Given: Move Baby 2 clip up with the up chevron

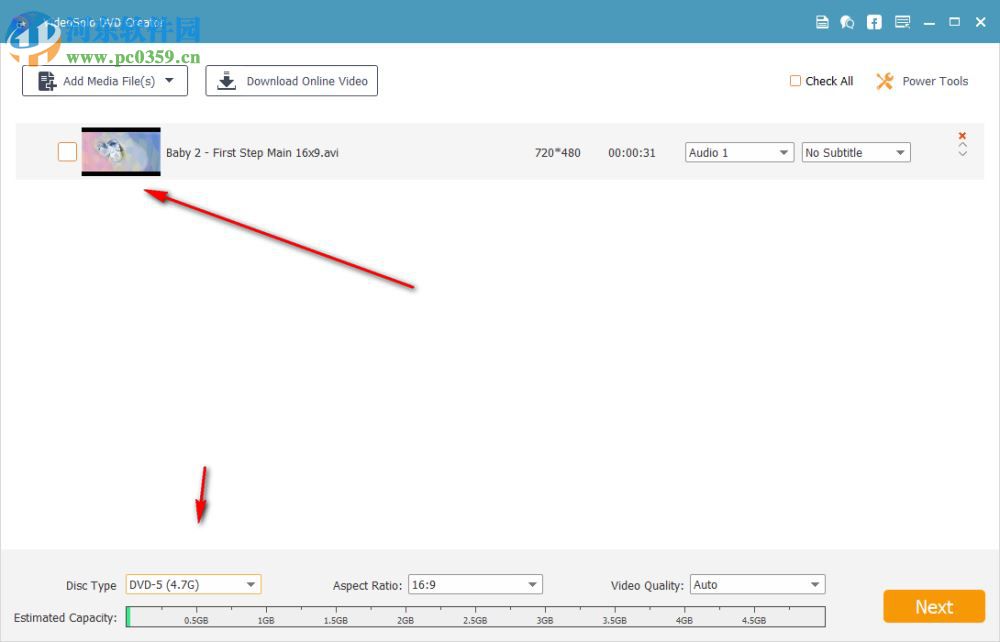Looking at the screenshot, I should [x=962, y=145].
